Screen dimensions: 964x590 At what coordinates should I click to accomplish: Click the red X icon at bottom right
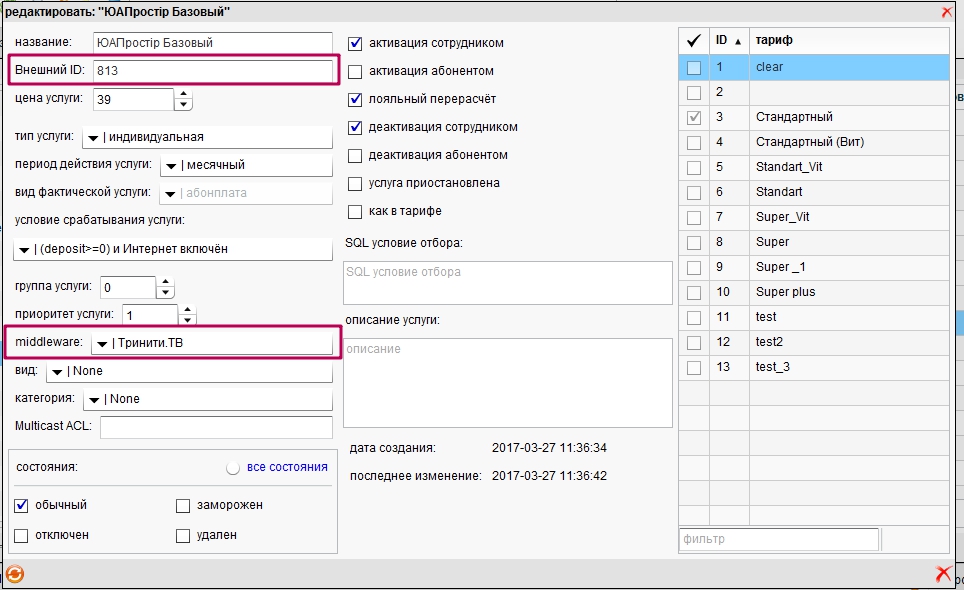click(x=942, y=574)
